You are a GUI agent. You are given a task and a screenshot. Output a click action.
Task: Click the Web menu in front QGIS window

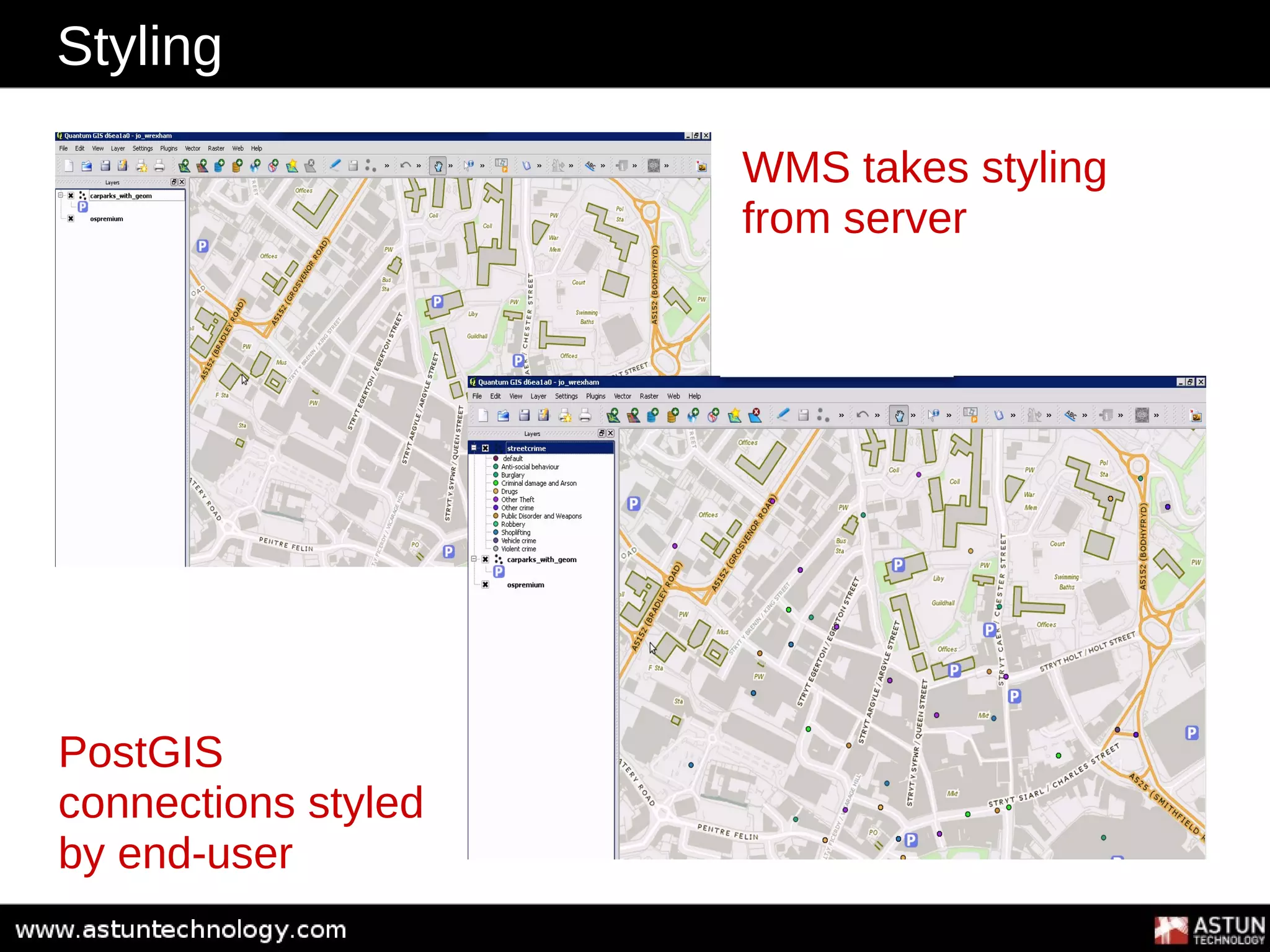point(673,396)
